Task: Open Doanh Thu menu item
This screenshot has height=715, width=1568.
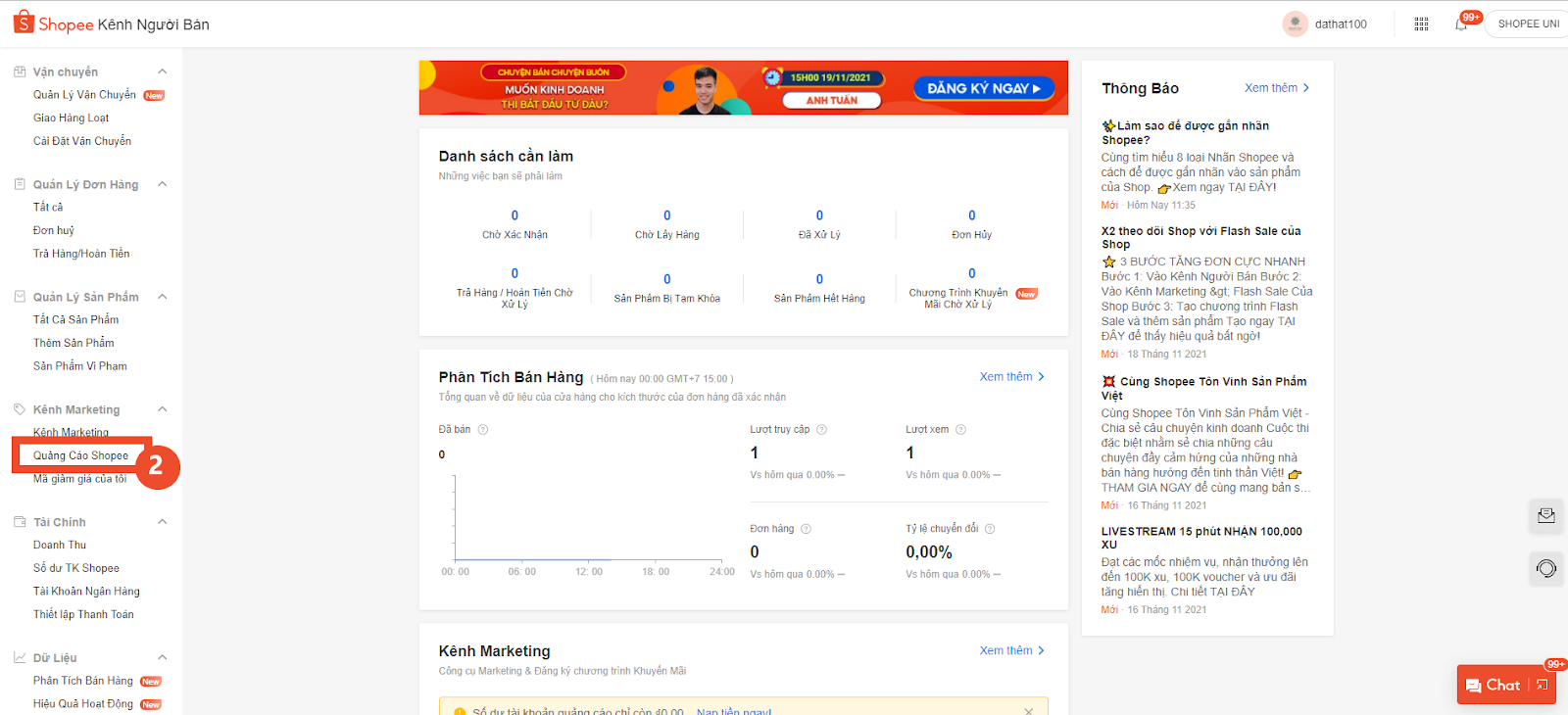Action: [x=60, y=546]
